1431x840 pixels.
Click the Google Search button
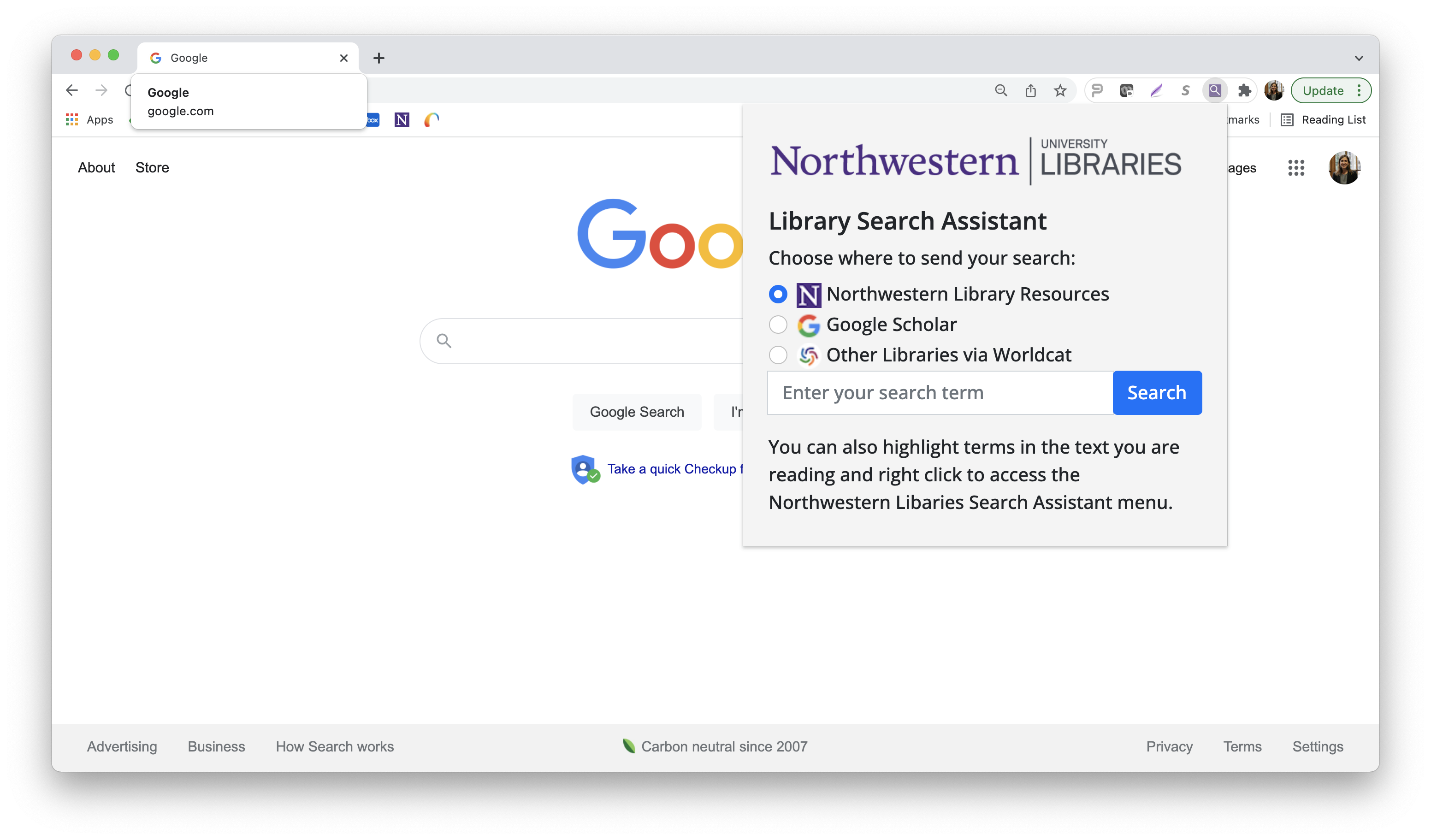pos(637,412)
